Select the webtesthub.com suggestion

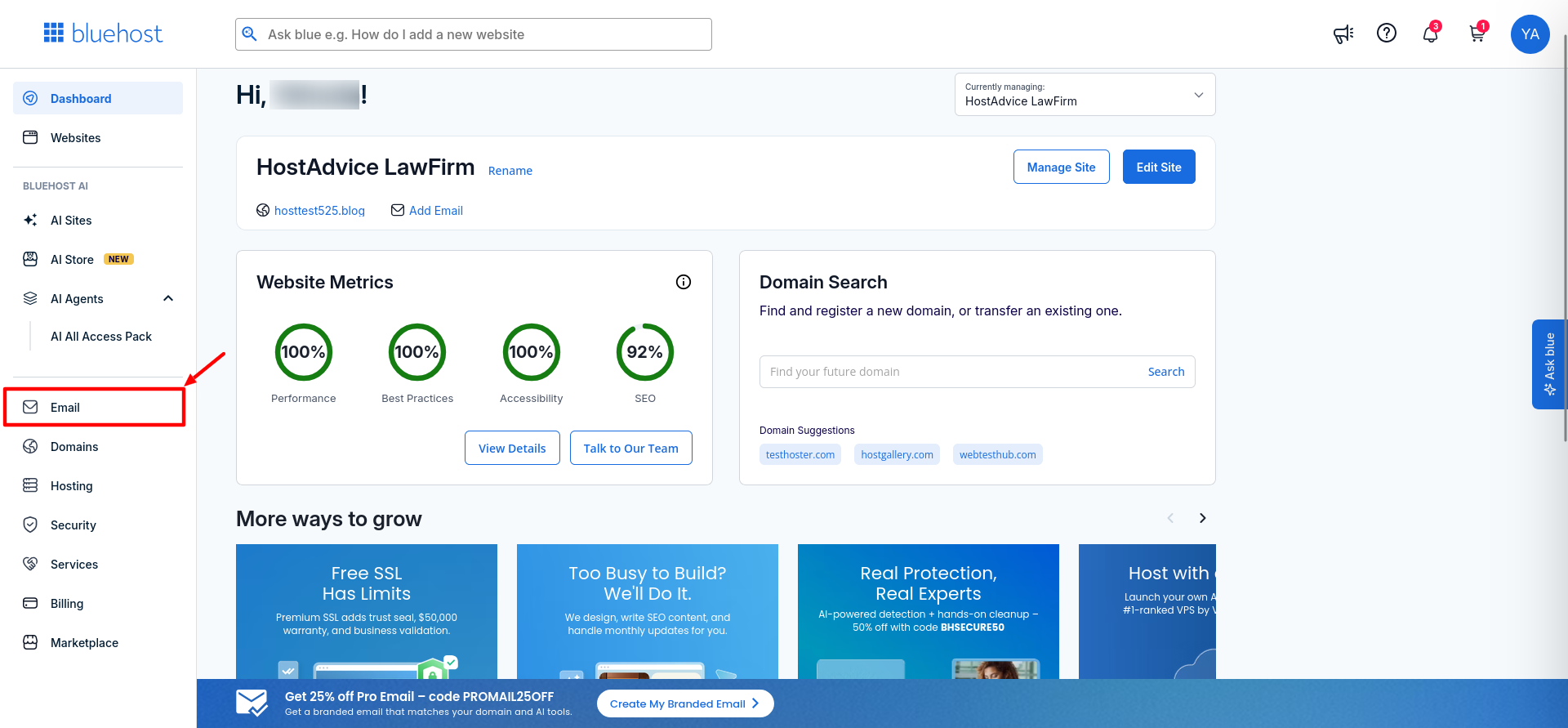(x=997, y=454)
